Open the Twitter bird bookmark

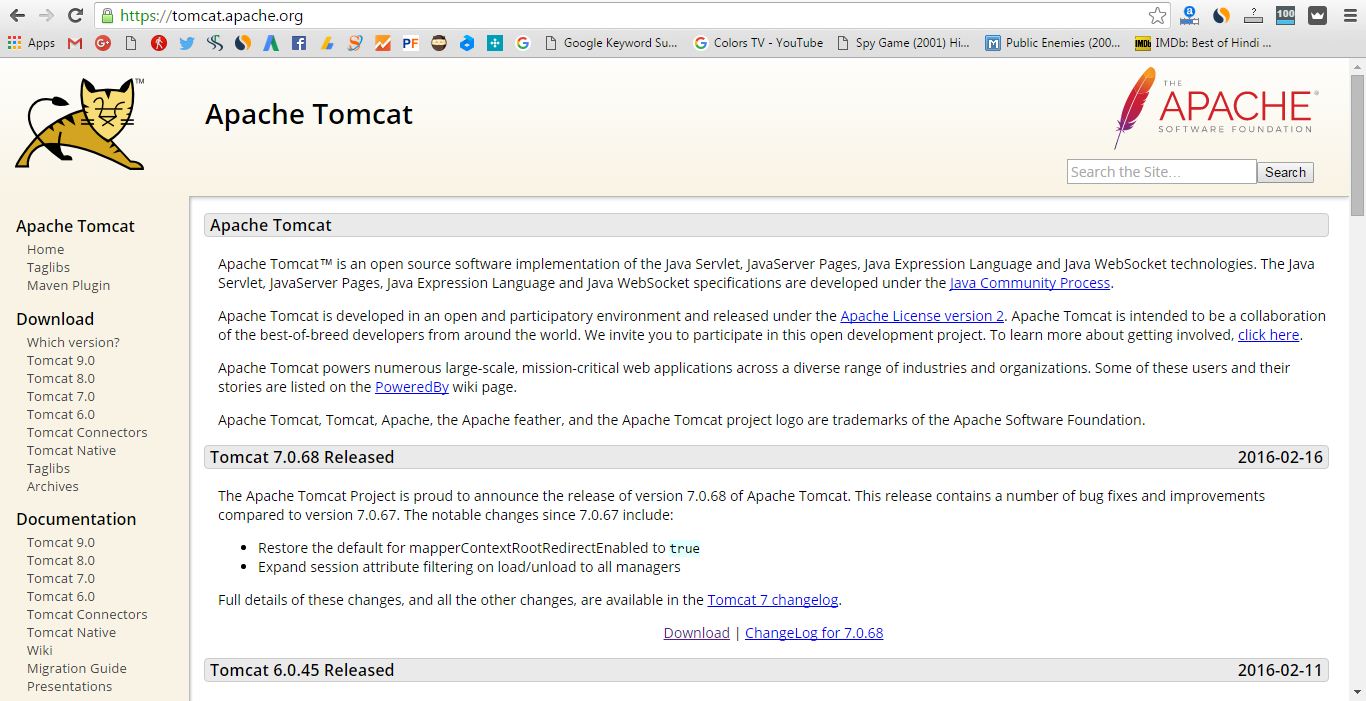(187, 43)
